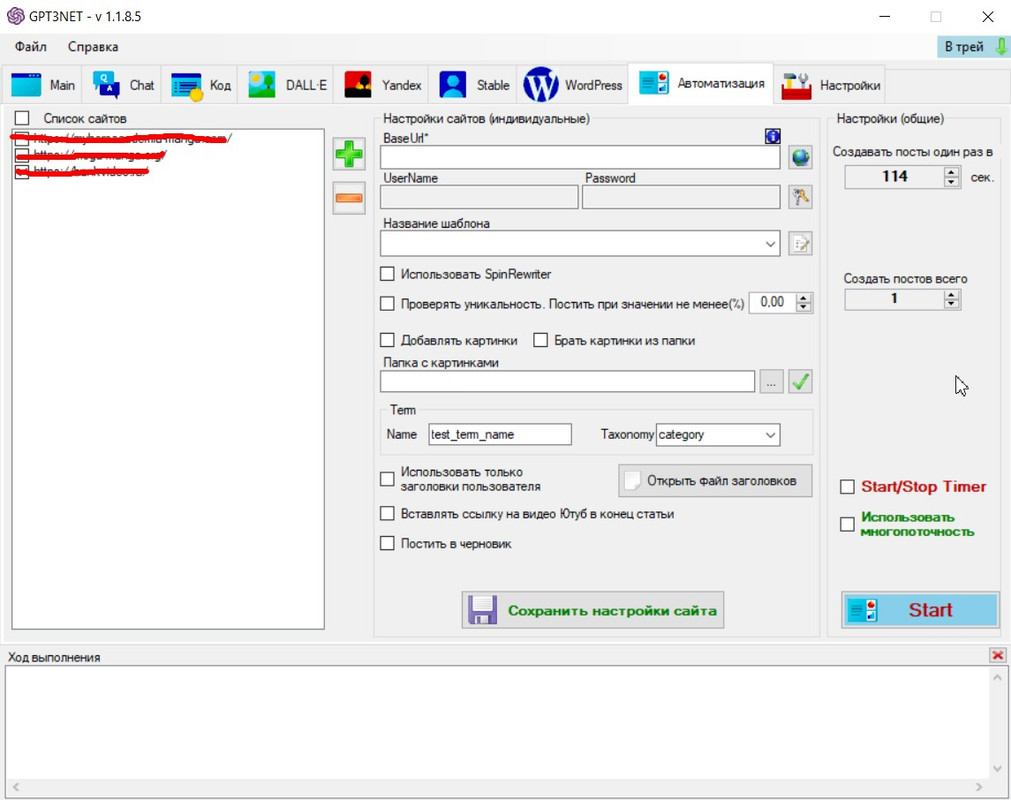
Task: Close the execution log with red X
Action: point(997,655)
